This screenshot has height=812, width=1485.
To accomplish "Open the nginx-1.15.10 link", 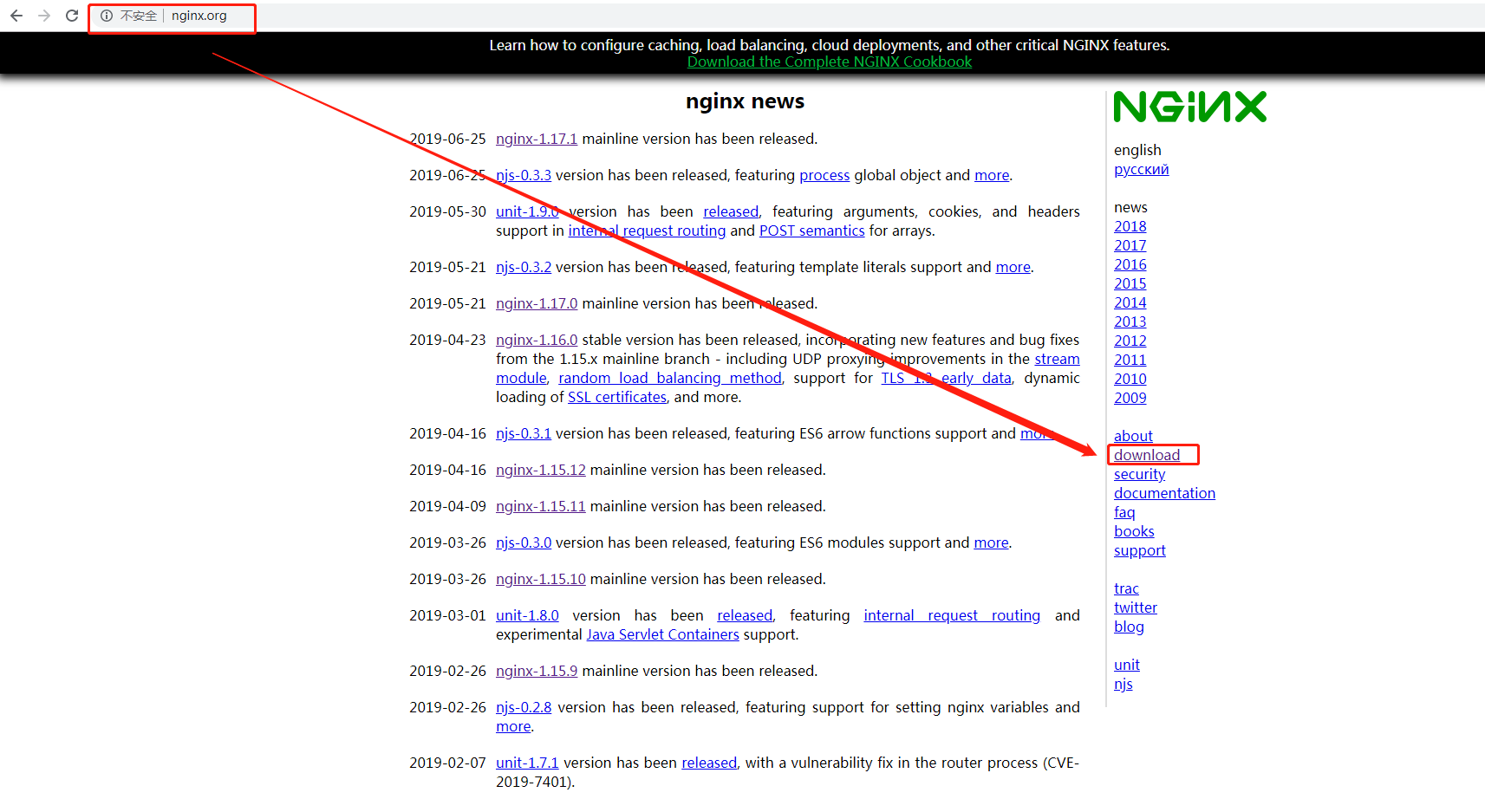I will click(x=540, y=579).
